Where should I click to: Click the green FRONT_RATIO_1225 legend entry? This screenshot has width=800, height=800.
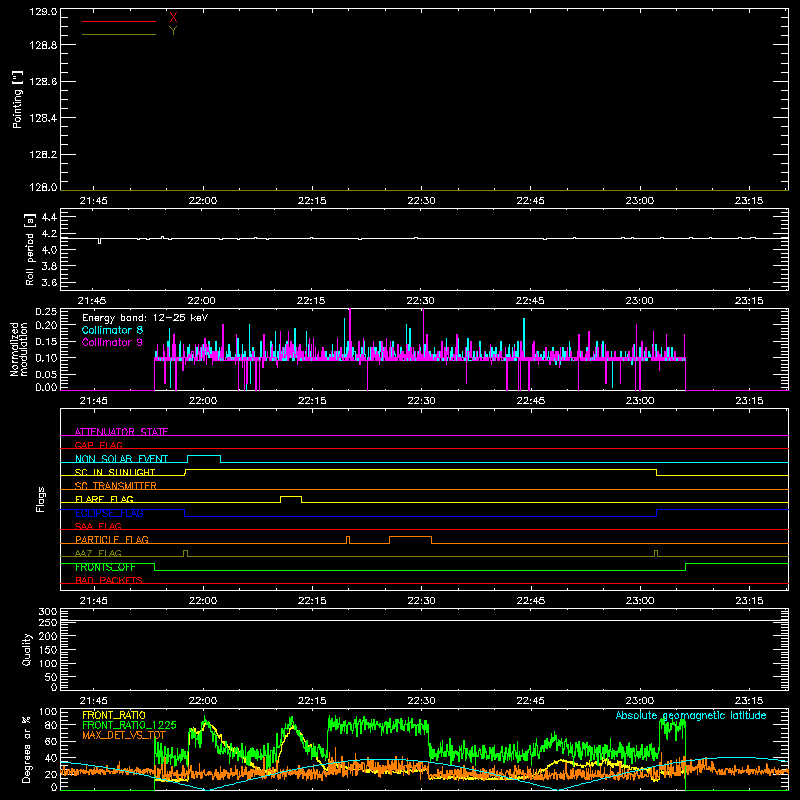pyautogui.click(x=130, y=725)
